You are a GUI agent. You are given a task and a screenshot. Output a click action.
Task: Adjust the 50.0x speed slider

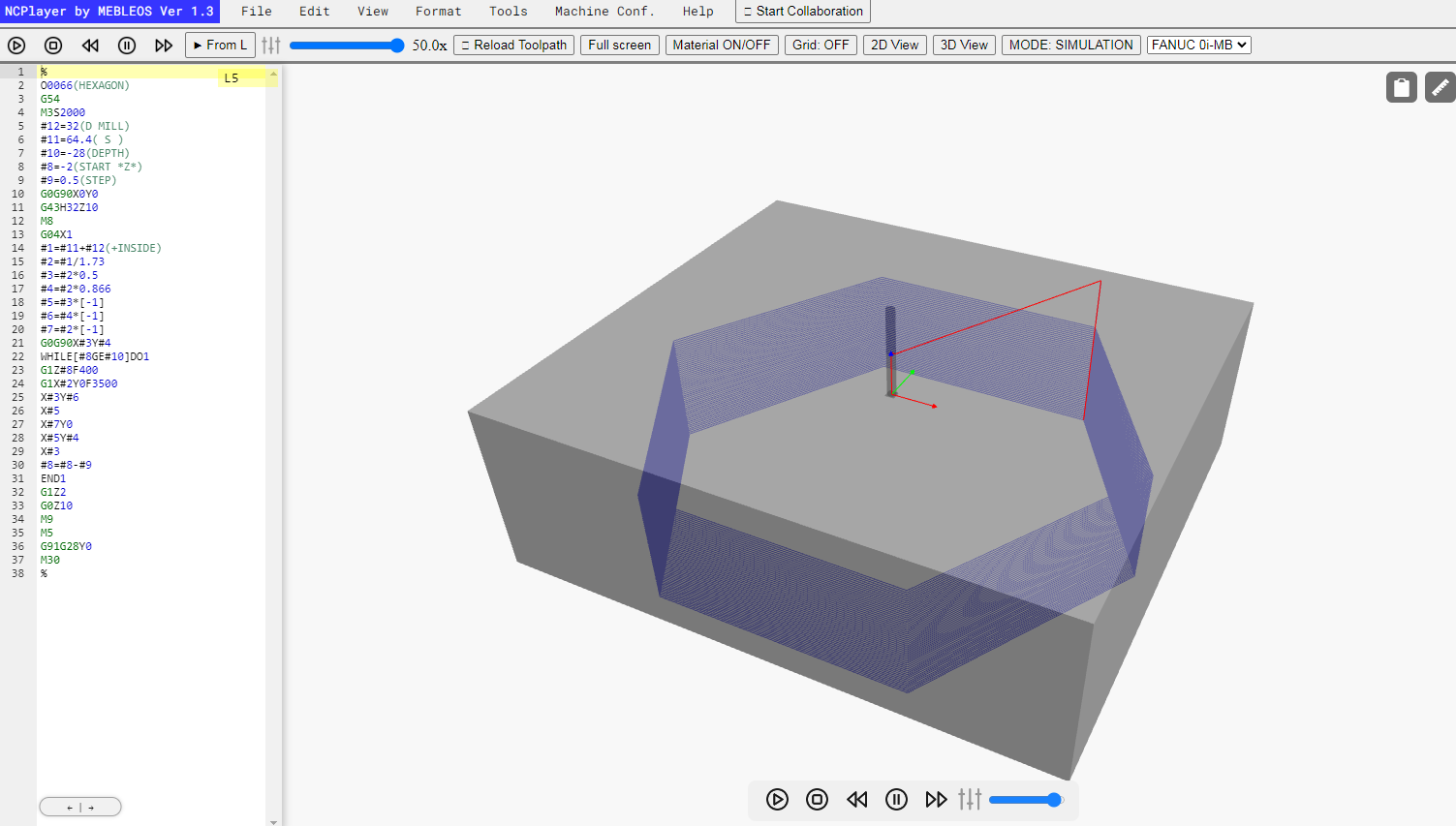(x=347, y=46)
